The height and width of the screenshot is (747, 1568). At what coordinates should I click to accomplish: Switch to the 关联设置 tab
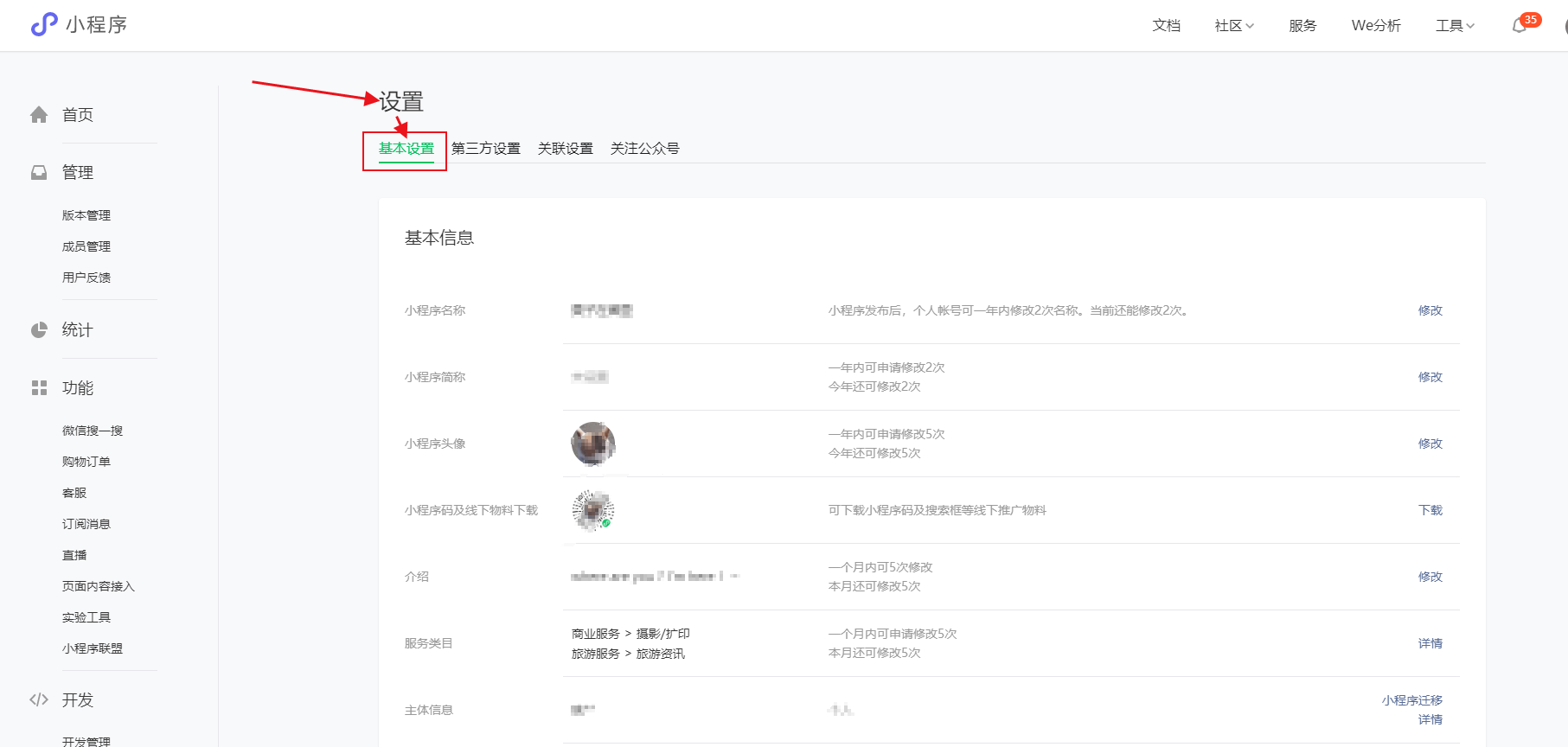566,149
